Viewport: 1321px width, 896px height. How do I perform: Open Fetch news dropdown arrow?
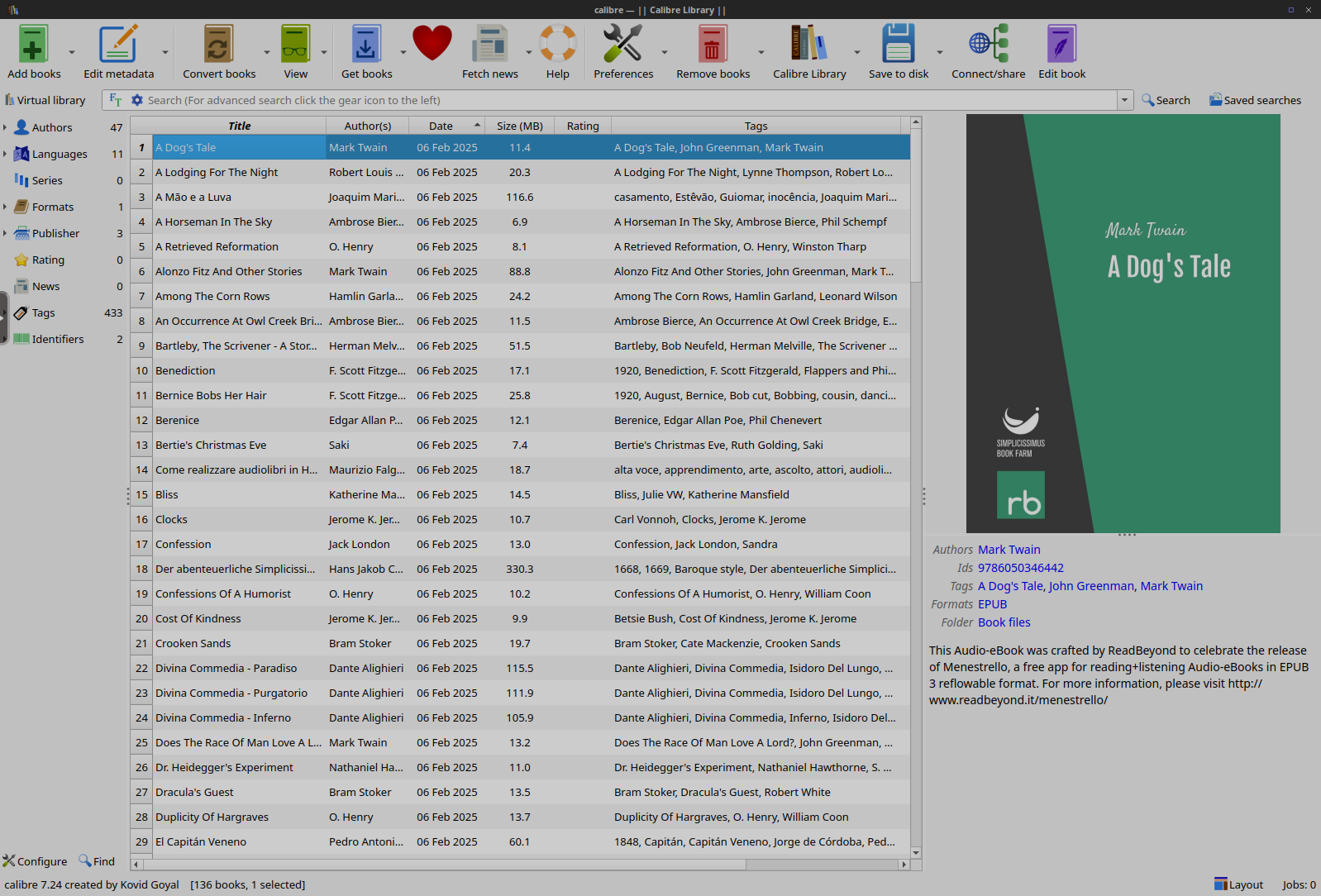click(529, 52)
